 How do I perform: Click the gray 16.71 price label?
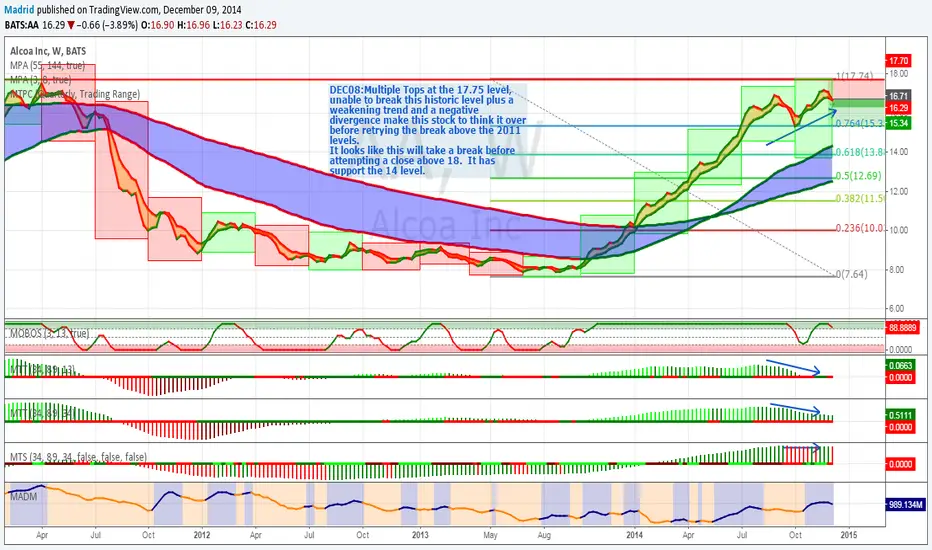[898, 96]
